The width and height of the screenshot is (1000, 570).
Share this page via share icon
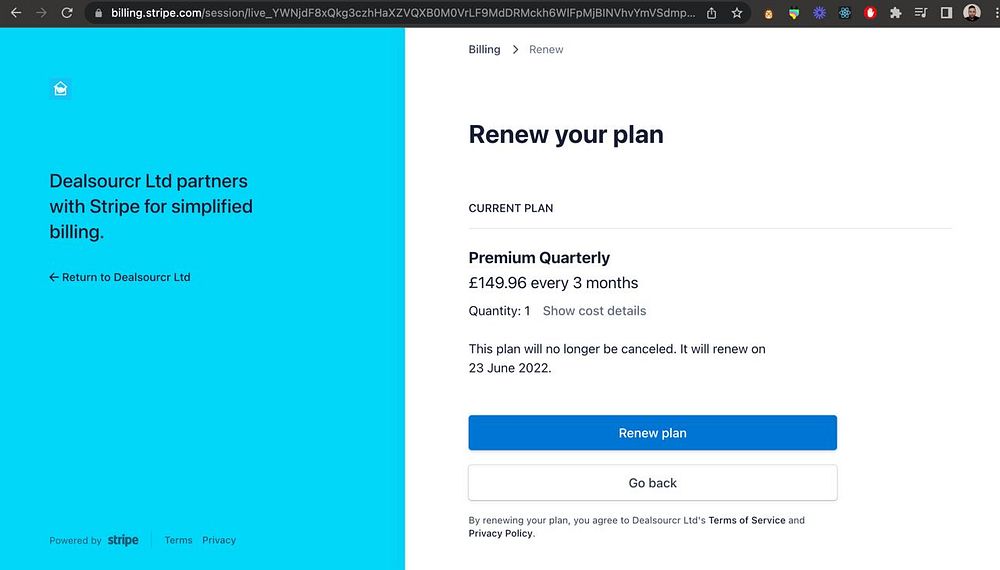[711, 13]
